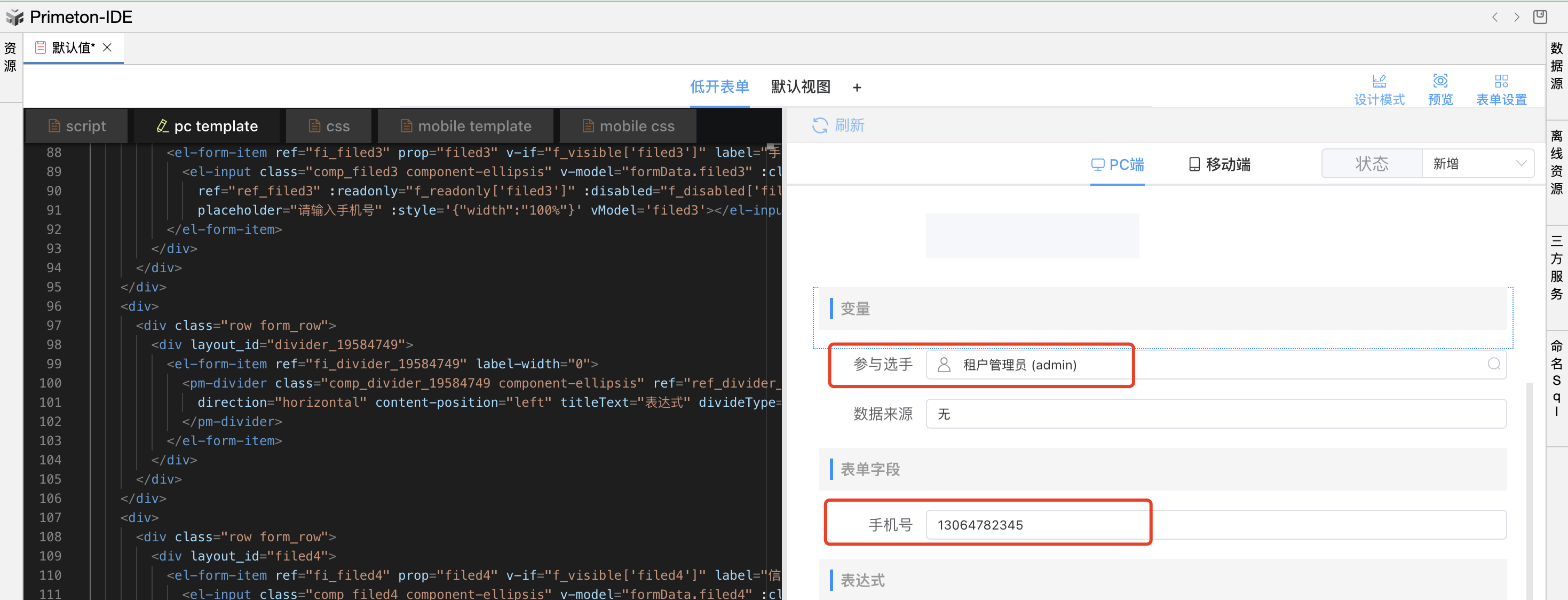This screenshot has height=600, width=1568.
Task: Open 表单设置 form settings icon
Action: tap(1501, 82)
